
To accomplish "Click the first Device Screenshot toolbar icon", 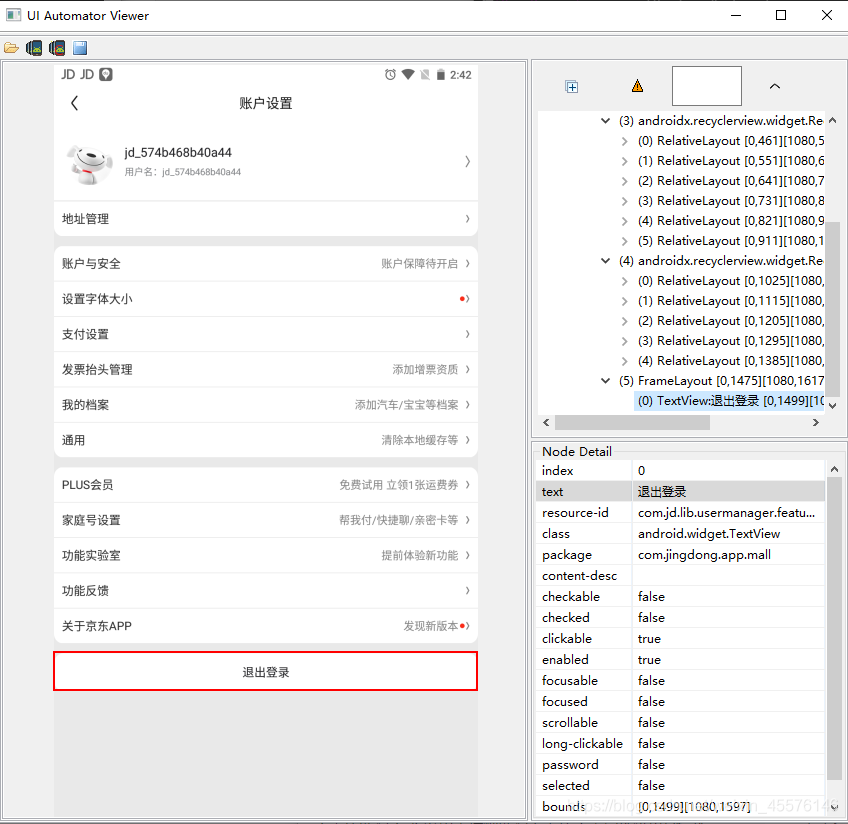I will pos(34,48).
